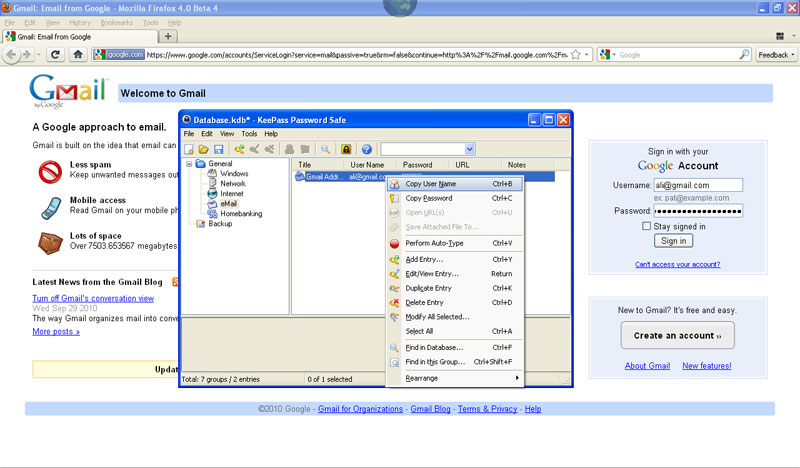This screenshot has width=800, height=468.
Task: Choose Edit/View Entry in context menu
Action: (455, 274)
